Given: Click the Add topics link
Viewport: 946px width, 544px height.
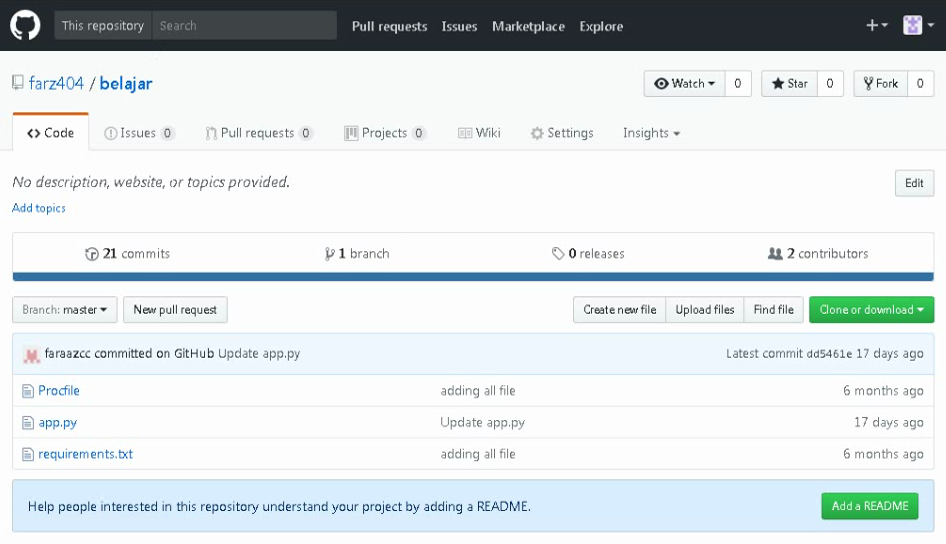Looking at the screenshot, I should pyautogui.click(x=39, y=208).
